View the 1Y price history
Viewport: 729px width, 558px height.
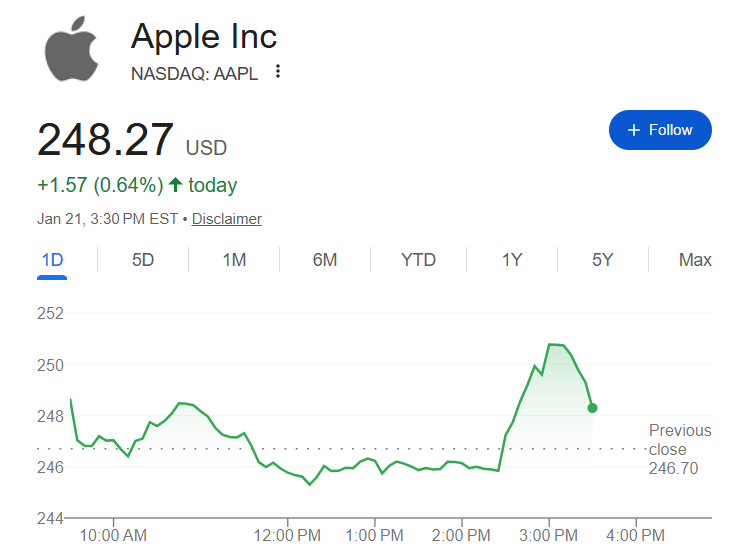coord(512,260)
